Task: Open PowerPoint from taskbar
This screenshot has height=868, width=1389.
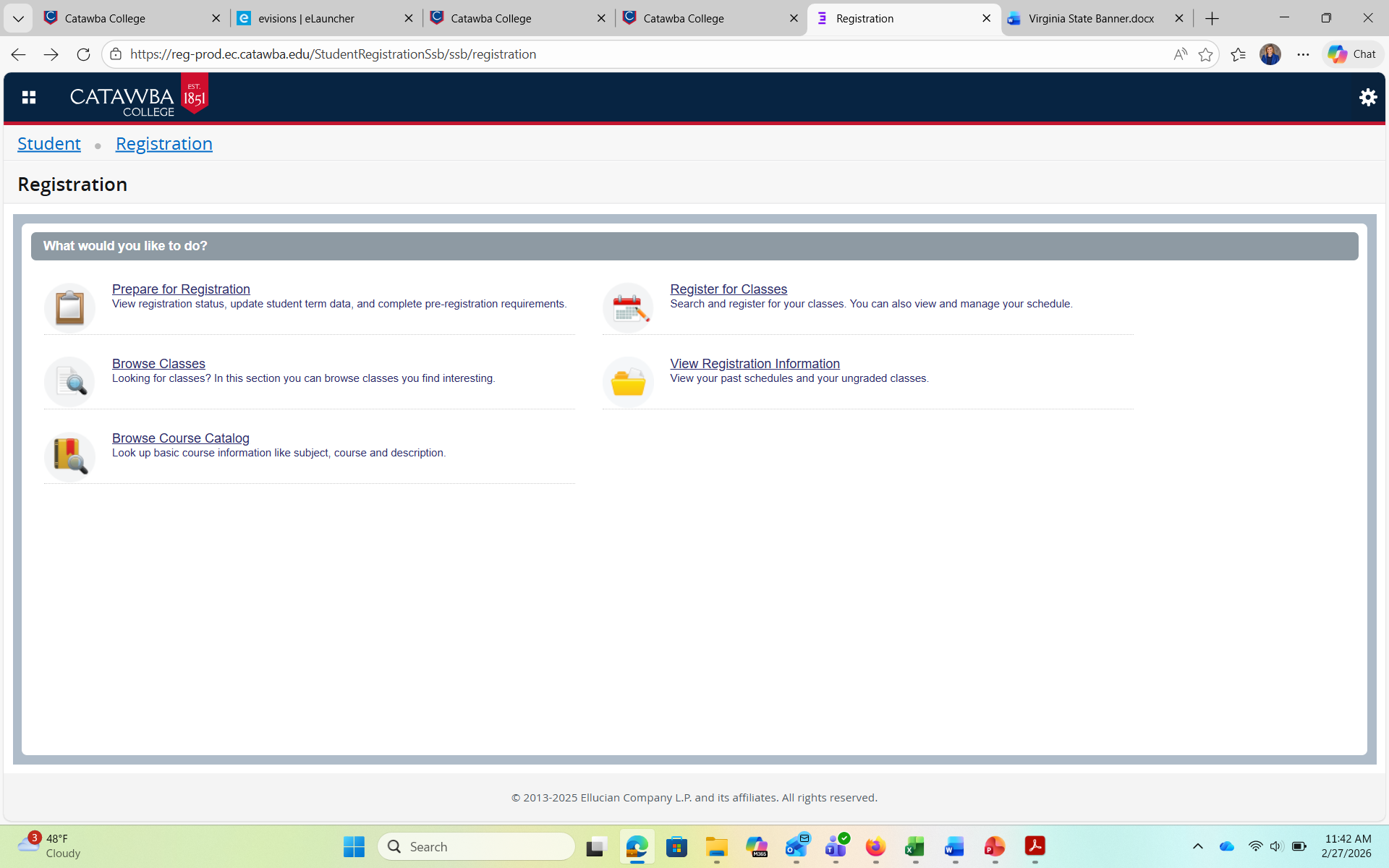Action: pos(995,846)
